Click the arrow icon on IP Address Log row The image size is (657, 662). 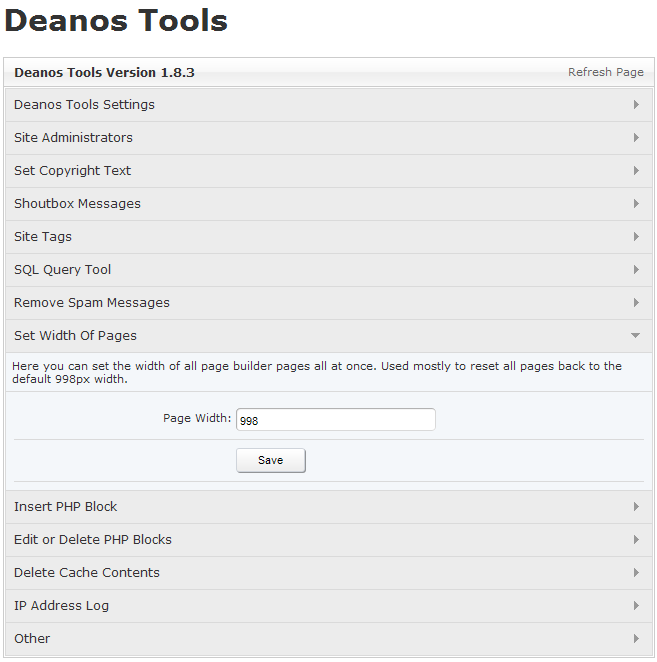(x=636, y=606)
